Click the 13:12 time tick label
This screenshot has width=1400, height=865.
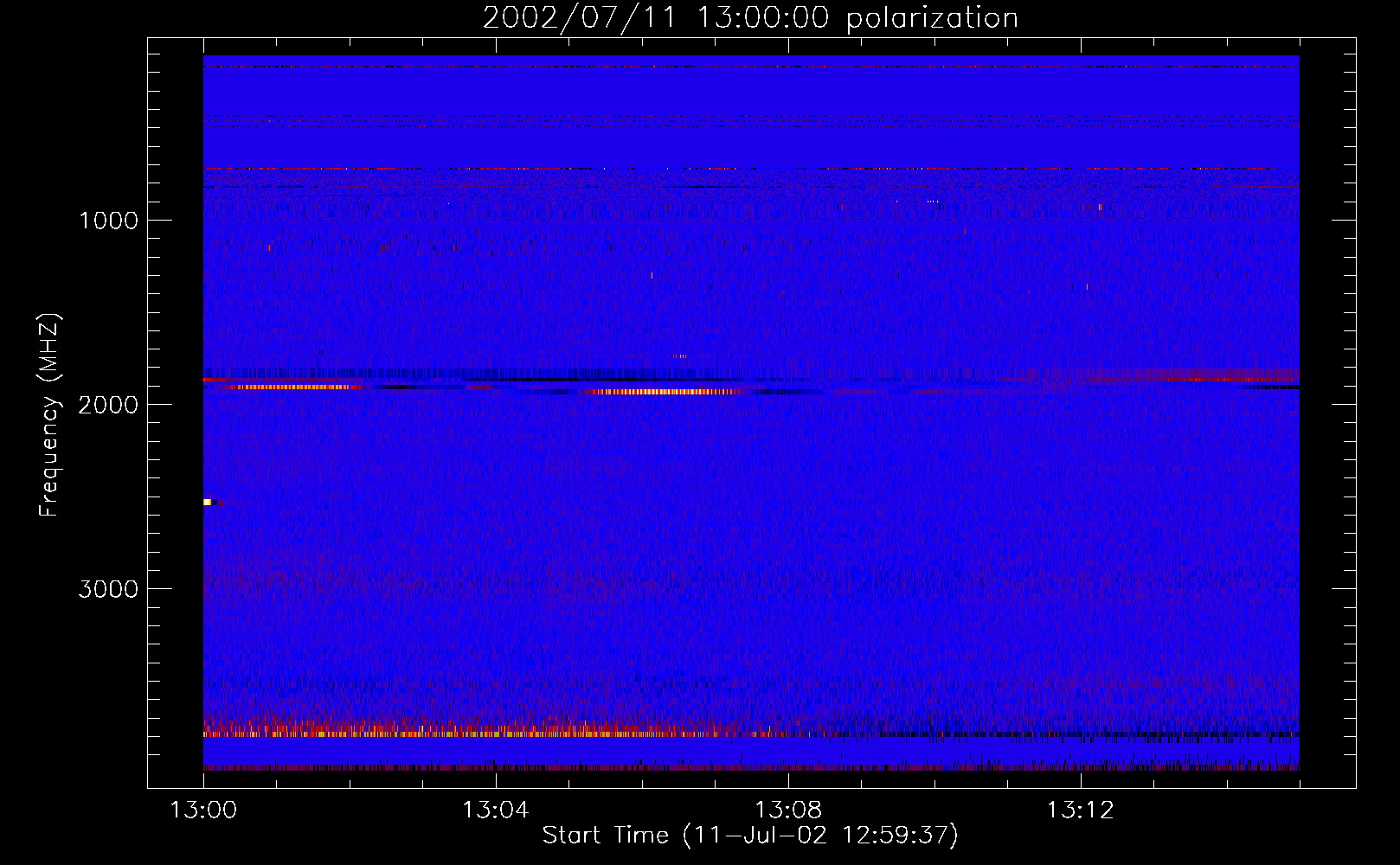pos(1080,811)
